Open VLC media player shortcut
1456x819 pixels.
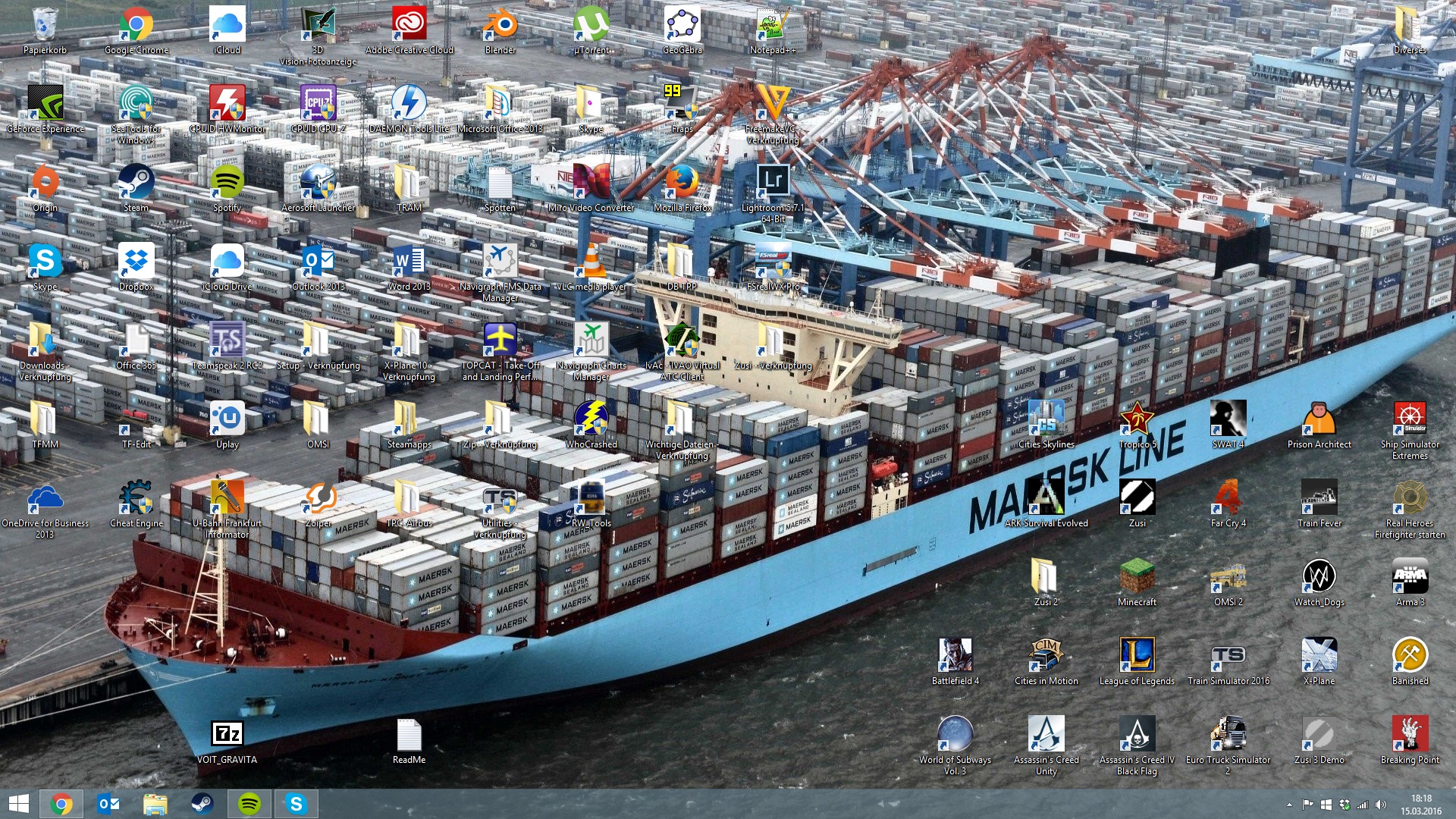(591, 263)
